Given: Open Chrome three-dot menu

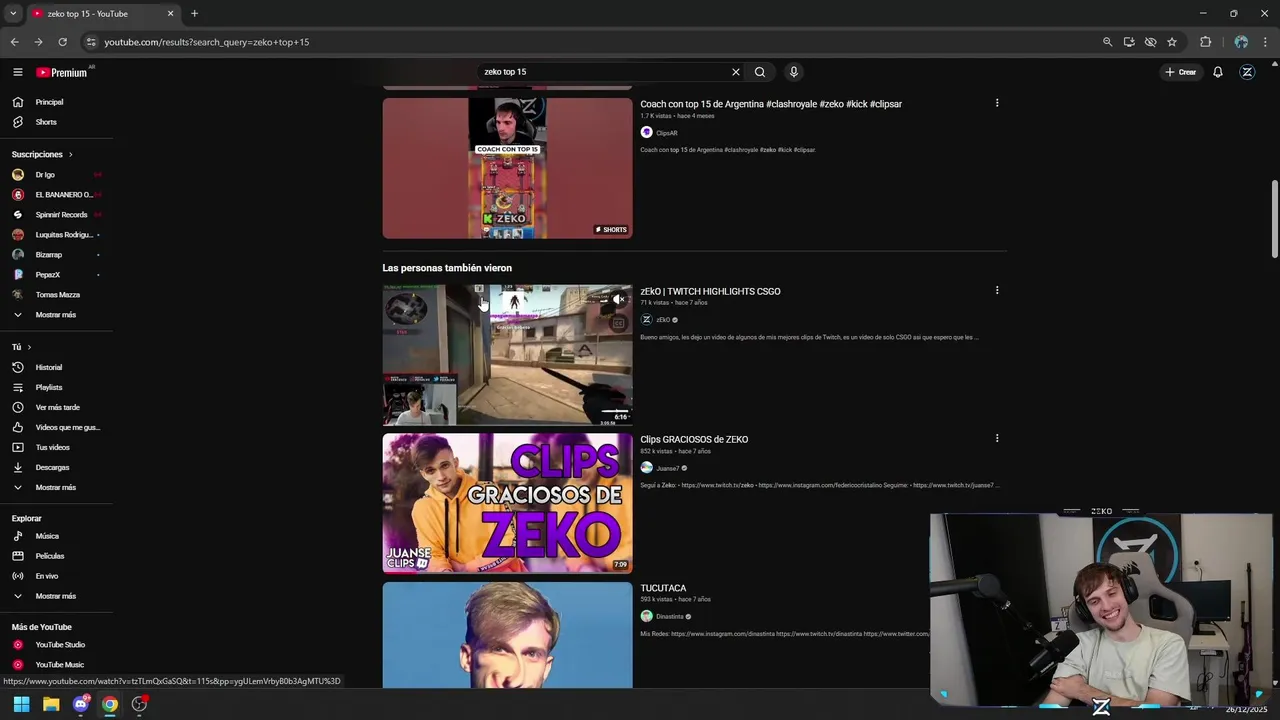Looking at the screenshot, I should coord(1266,42).
